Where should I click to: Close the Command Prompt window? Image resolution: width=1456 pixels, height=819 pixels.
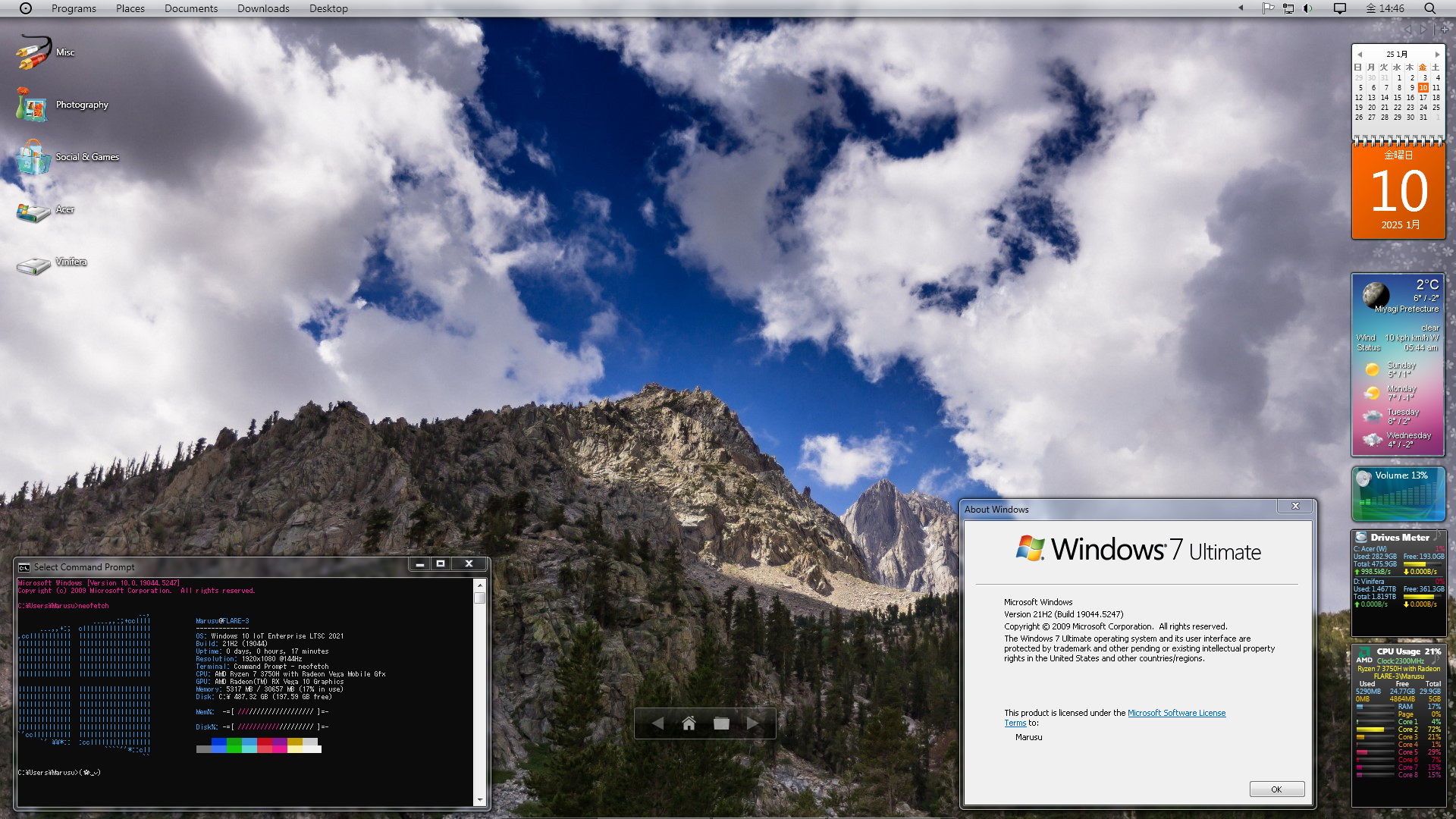[469, 563]
